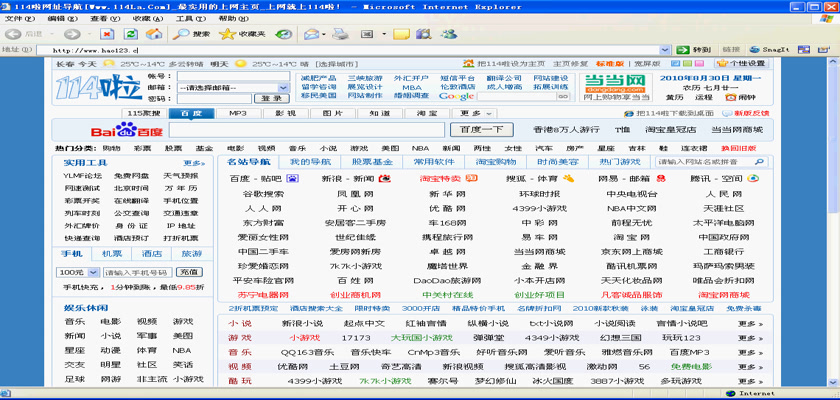Click the house icon beside 把114啦设为主页
840x400 pixels.
coord(469,64)
